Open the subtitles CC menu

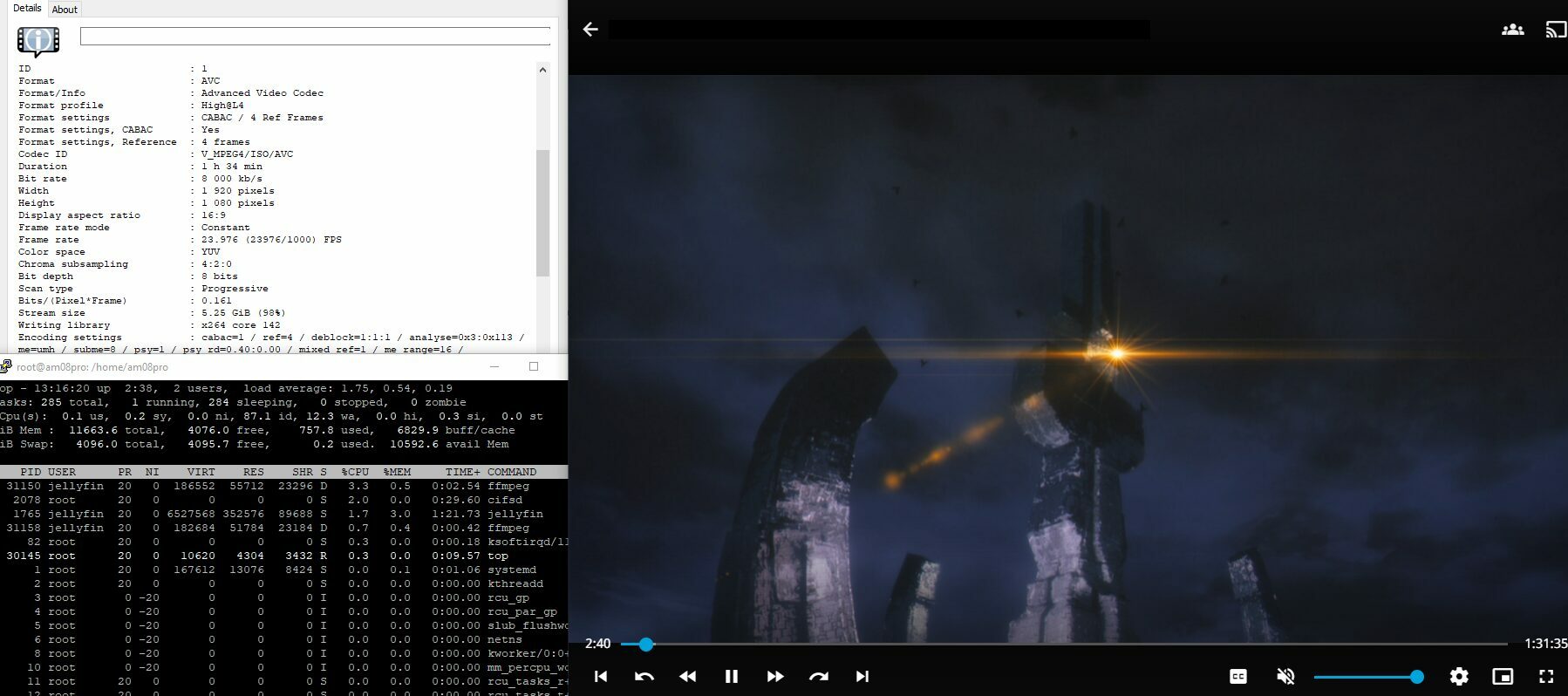pyautogui.click(x=1238, y=676)
